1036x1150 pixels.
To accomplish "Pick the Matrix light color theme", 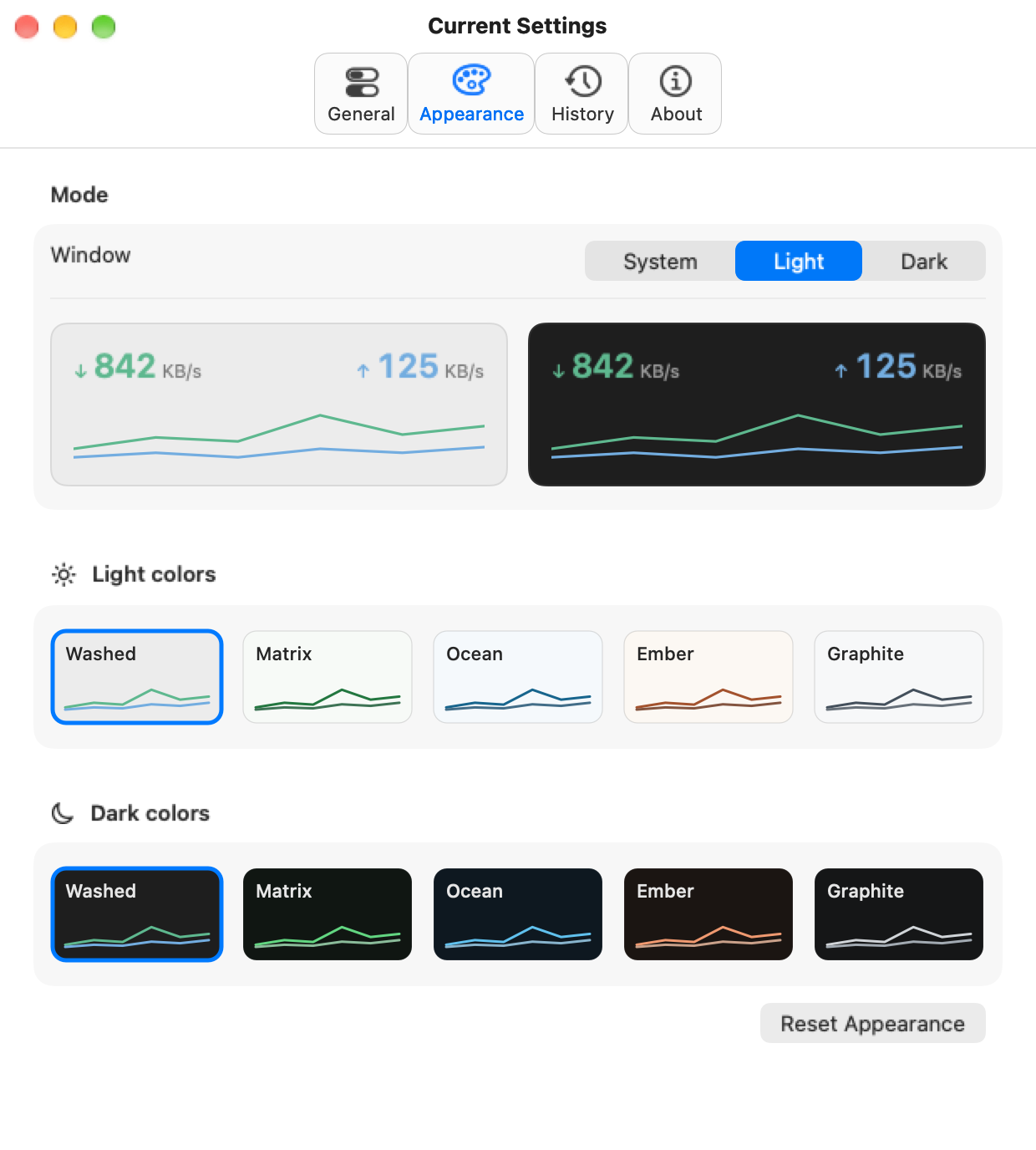I will 328,677.
